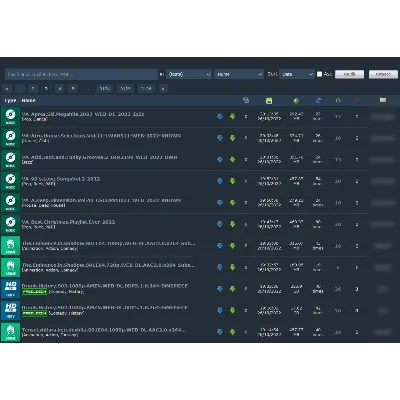
Task: Click the pie-chart size column icon
Action: click(296, 100)
